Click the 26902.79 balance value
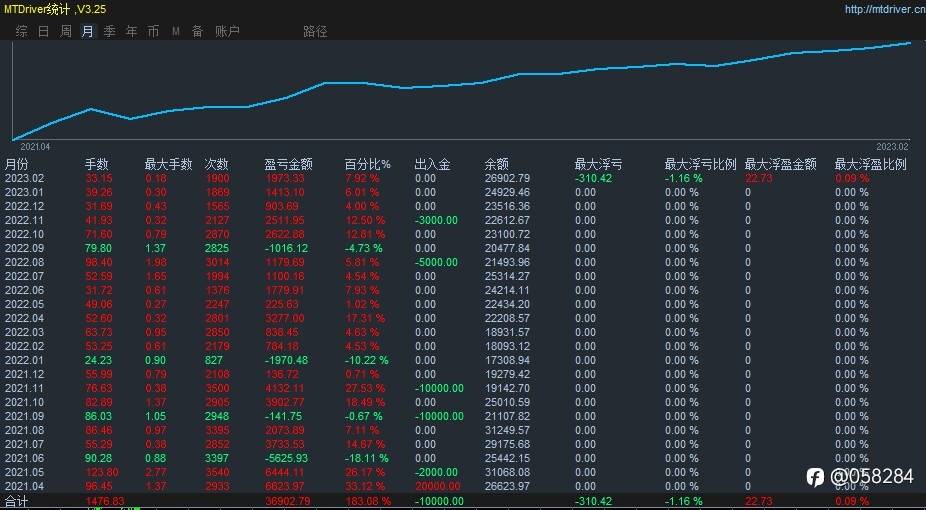This screenshot has height=510, width=926. [507, 178]
